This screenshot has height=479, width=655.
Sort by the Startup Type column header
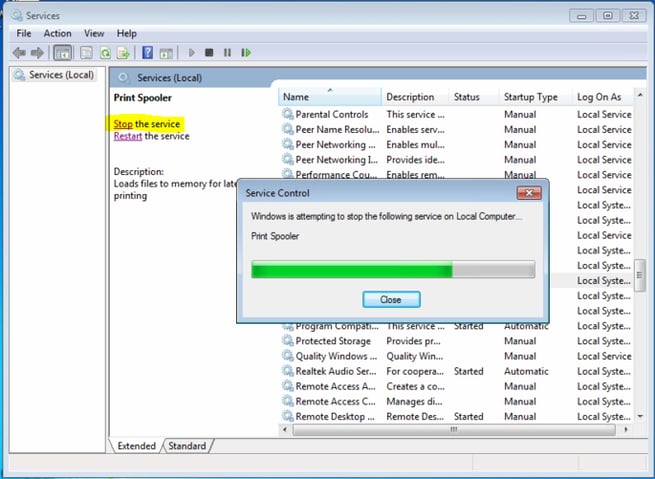coord(531,97)
